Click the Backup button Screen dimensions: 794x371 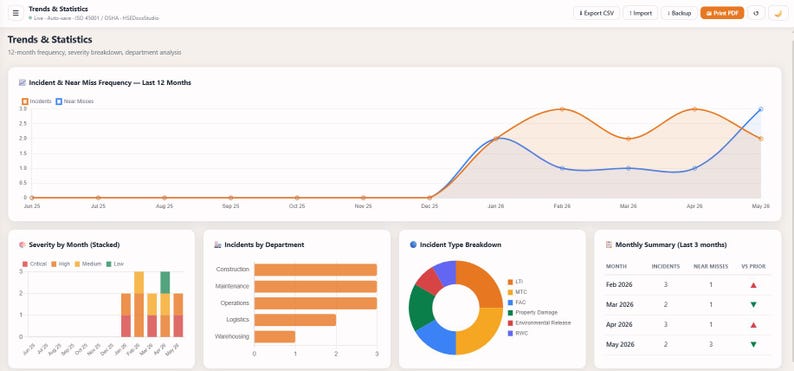pos(679,13)
